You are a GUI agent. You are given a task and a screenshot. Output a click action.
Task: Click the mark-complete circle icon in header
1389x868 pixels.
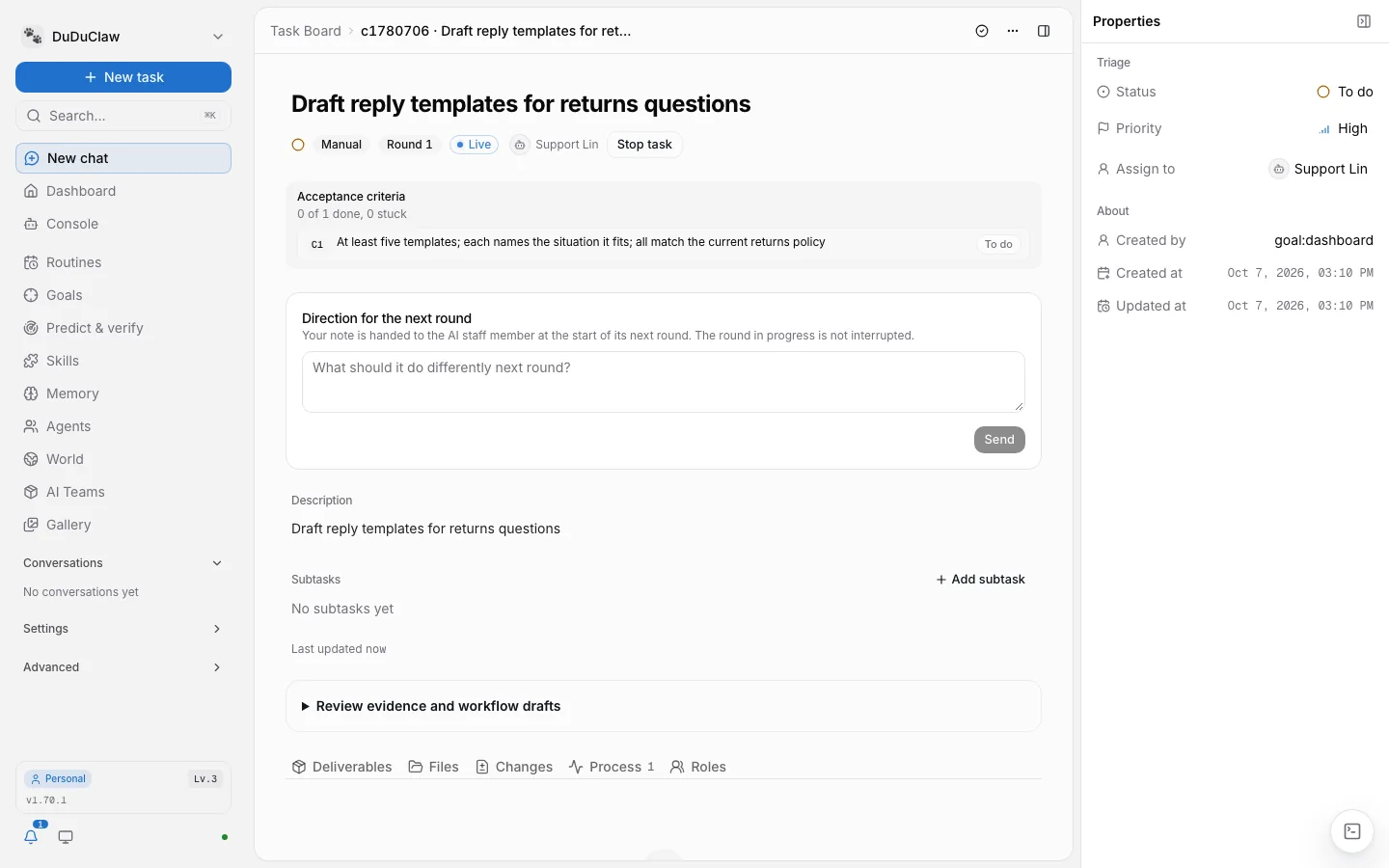pos(982,31)
